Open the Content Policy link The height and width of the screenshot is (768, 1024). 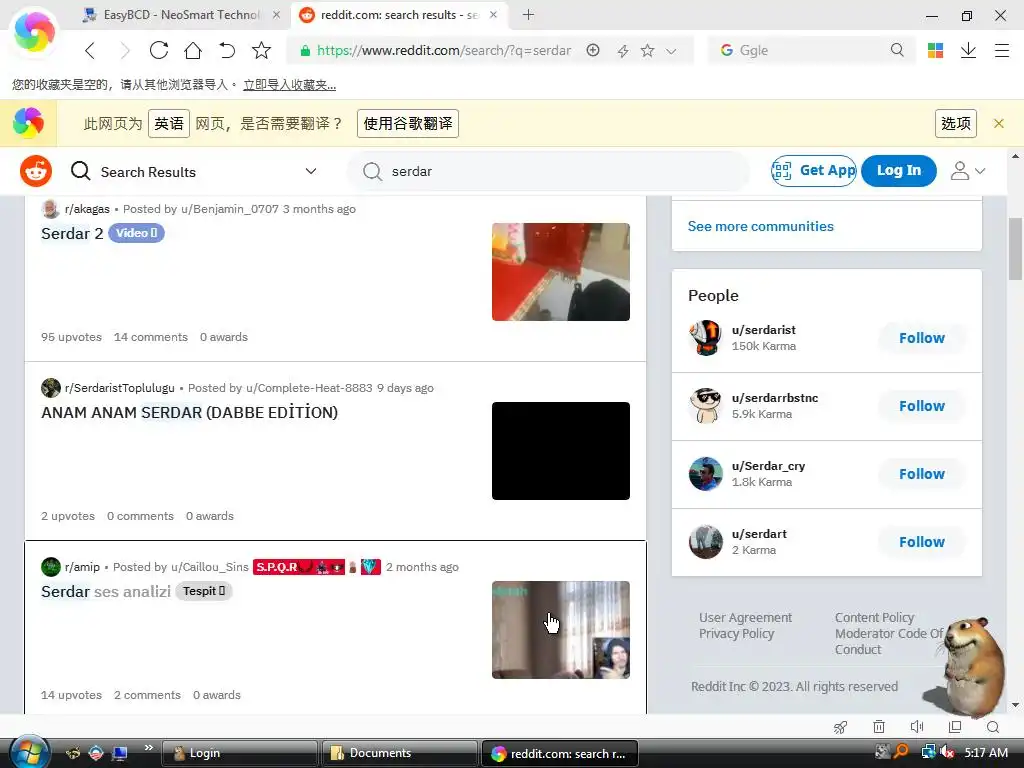point(874,617)
